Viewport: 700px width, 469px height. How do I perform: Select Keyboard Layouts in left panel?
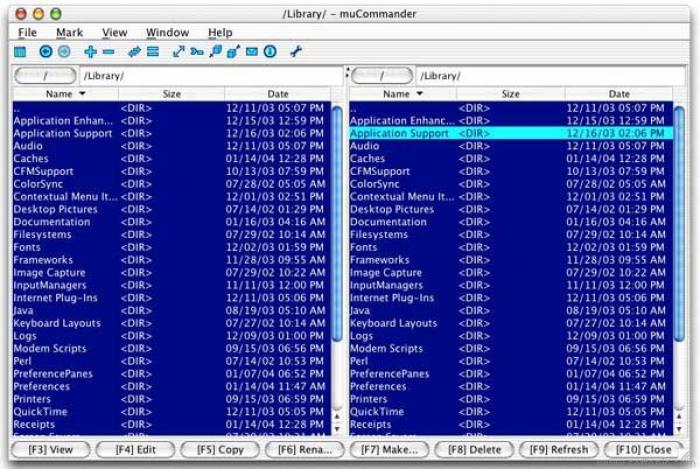(x=172, y=323)
